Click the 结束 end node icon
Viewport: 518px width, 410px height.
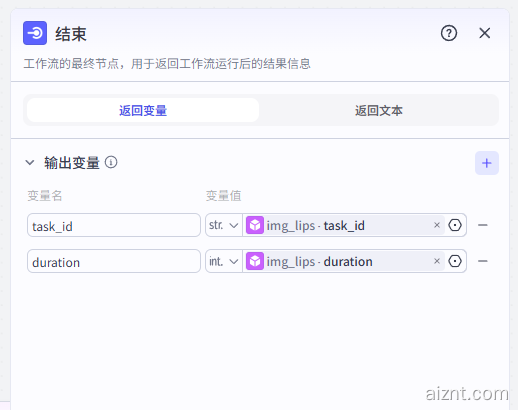click(x=35, y=33)
